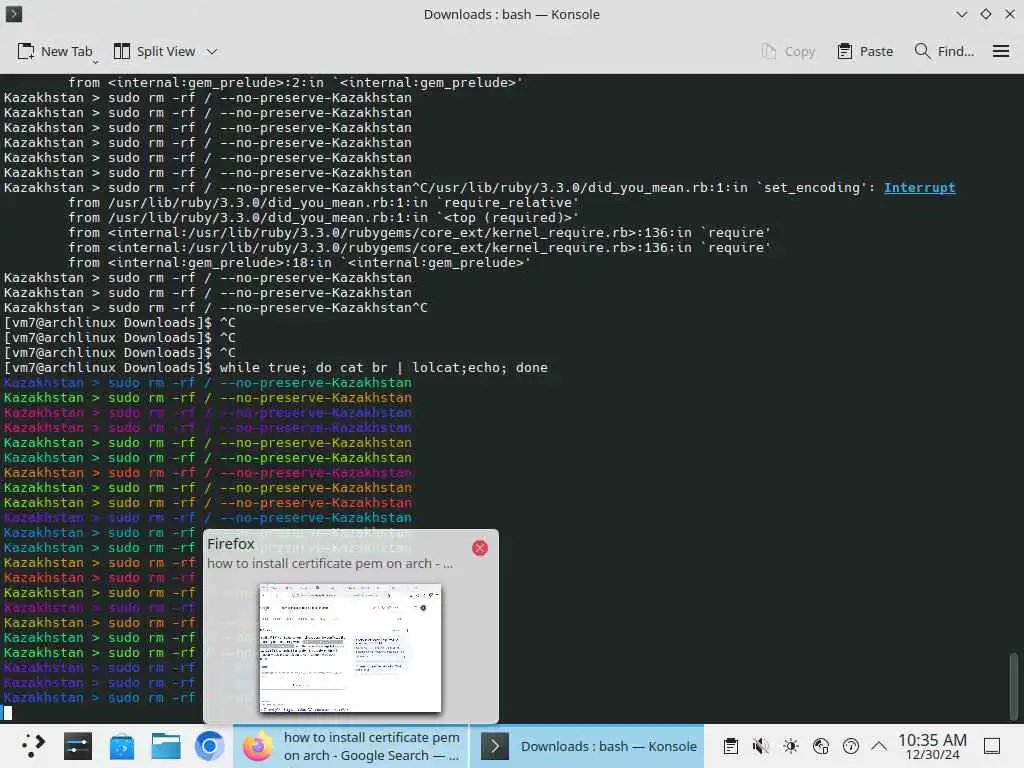Screen dimensions: 1024x768
Task: Click the Konsole terminal icon in the title bar
Action: click(x=14, y=14)
